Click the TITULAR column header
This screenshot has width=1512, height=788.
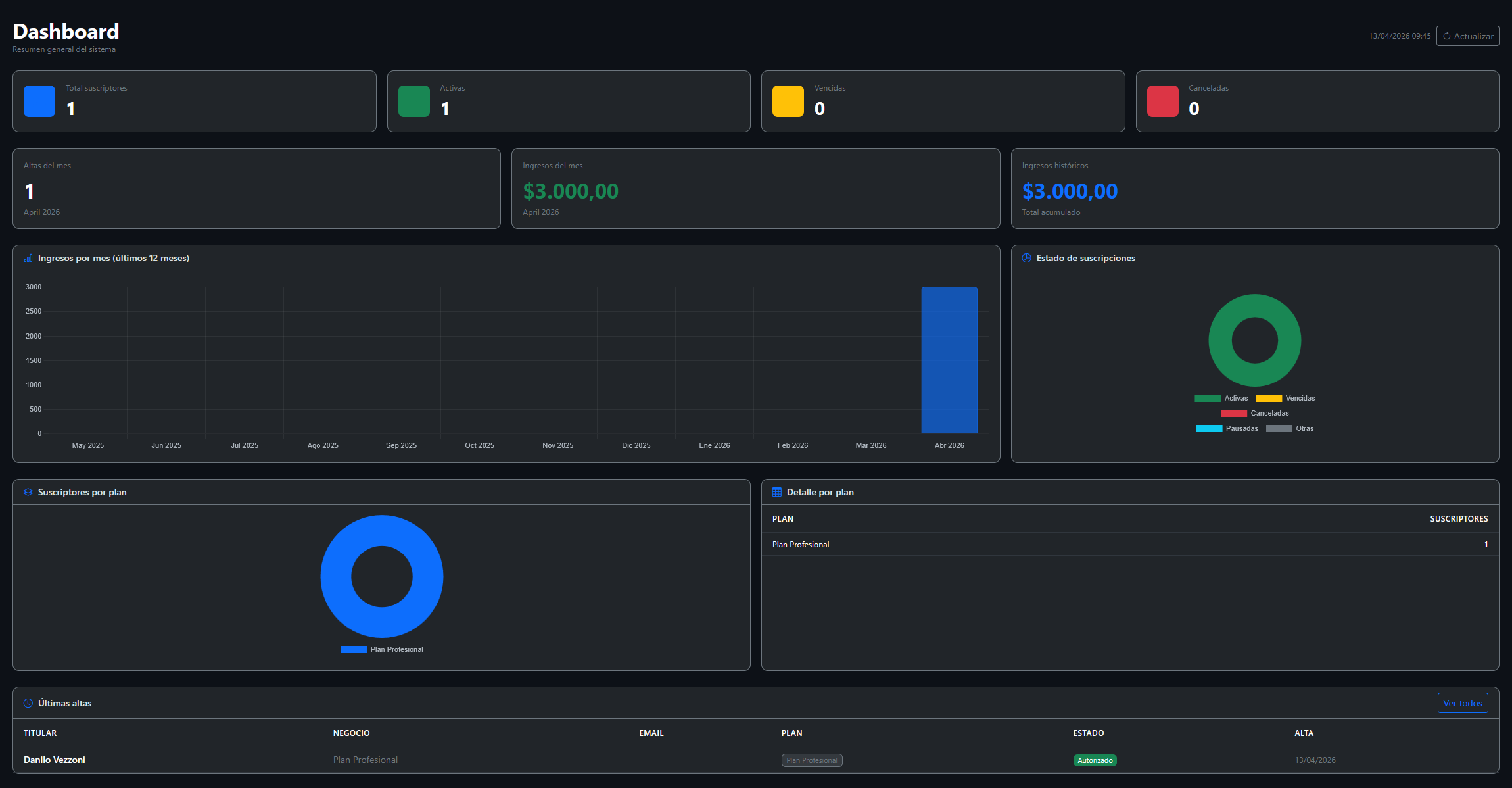[40, 733]
